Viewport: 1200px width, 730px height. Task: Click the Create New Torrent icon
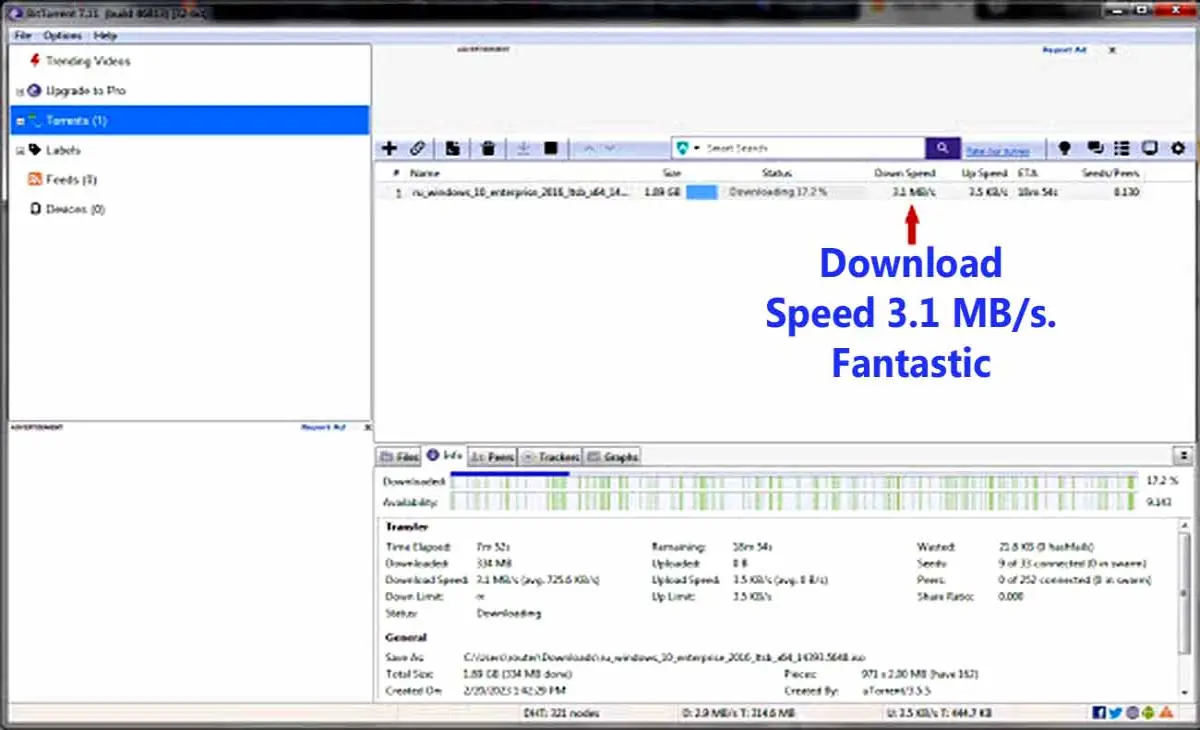(x=453, y=148)
